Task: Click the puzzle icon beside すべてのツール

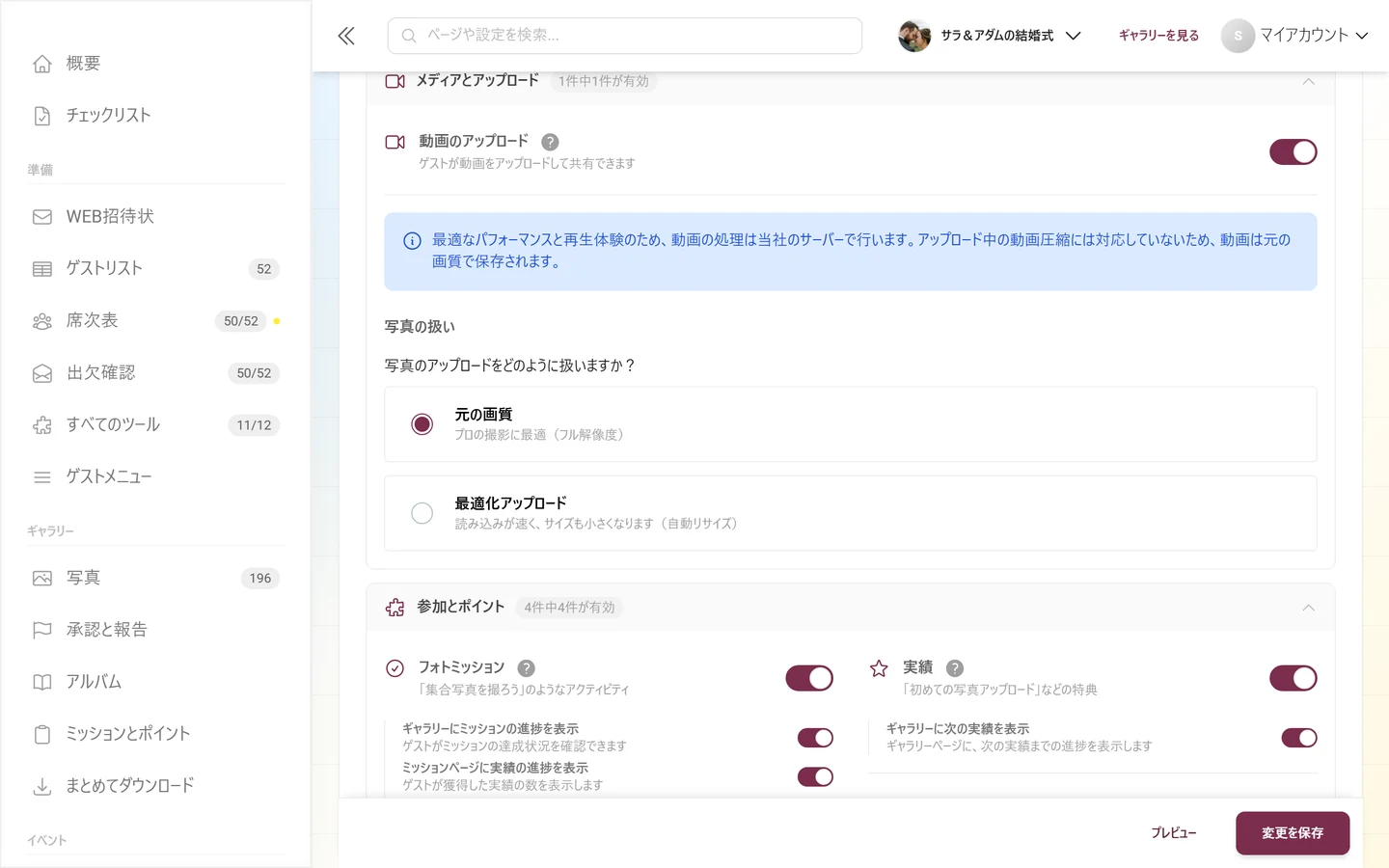Action: pos(42,425)
